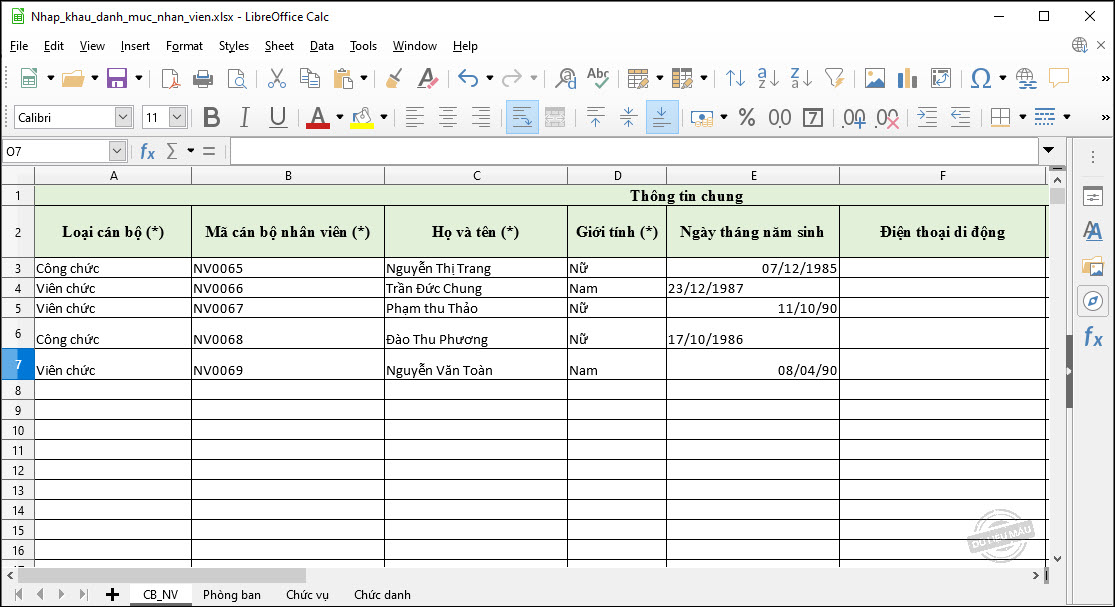Select the Clone Formatting paintbrush tool

(x=394, y=78)
